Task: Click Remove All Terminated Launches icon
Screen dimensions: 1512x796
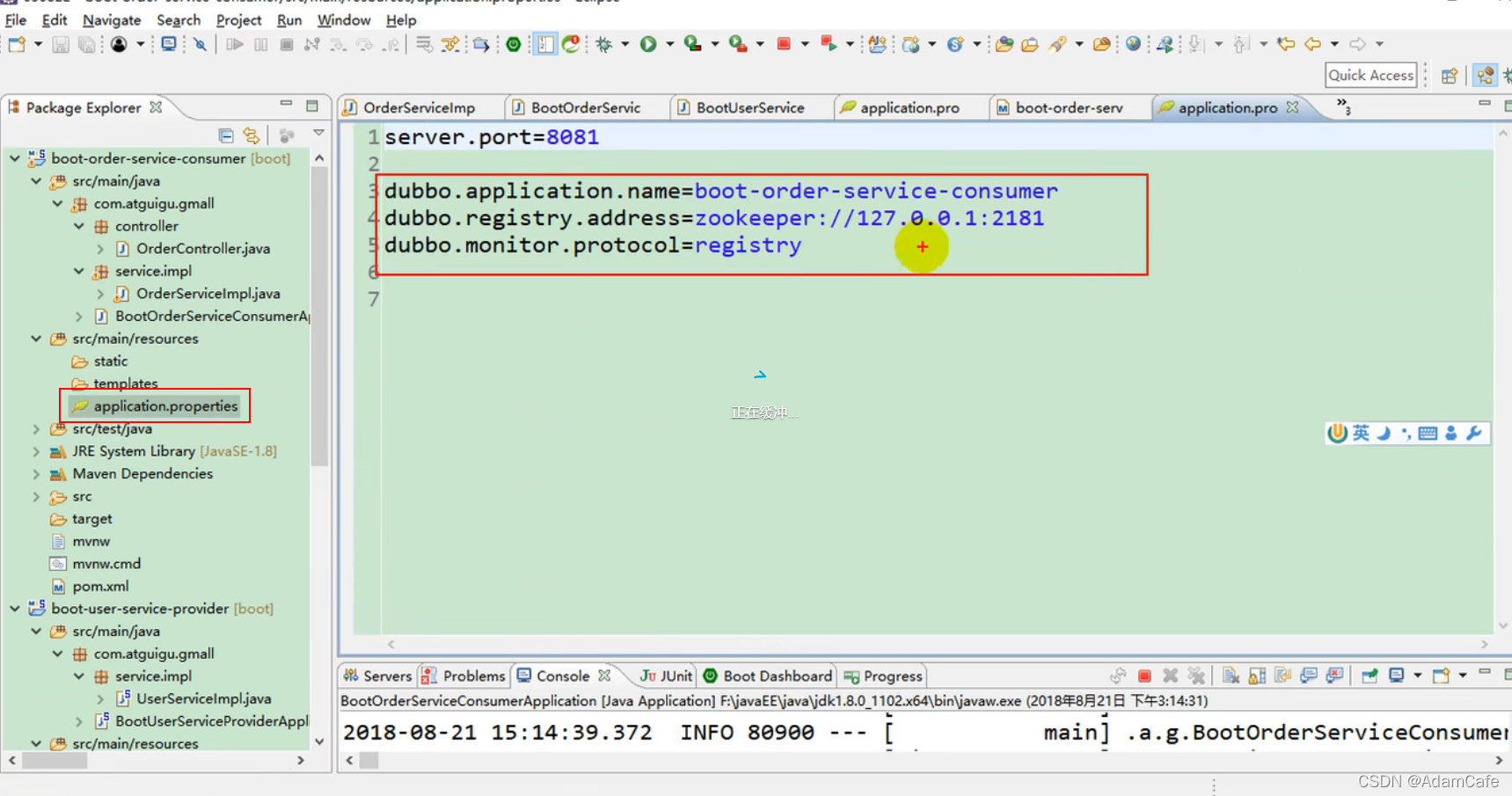Action: click(1196, 676)
